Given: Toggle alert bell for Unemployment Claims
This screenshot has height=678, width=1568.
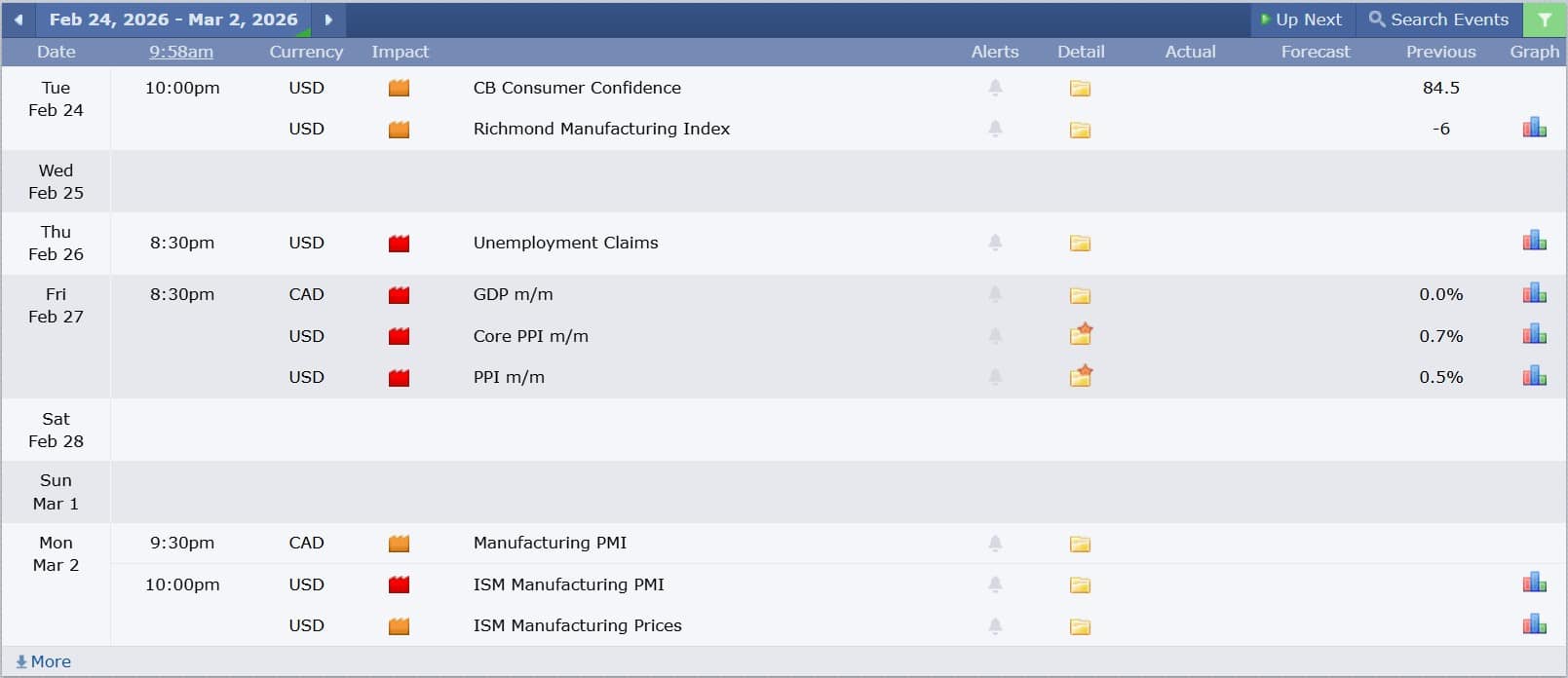Looking at the screenshot, I should (x=995, y=243).
